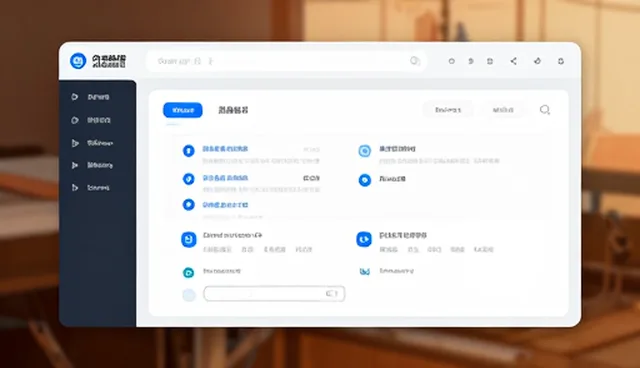This screenshot has height=368, width=640.
Task: Click the header icon just right of the share icon
Action: point(538,61)
